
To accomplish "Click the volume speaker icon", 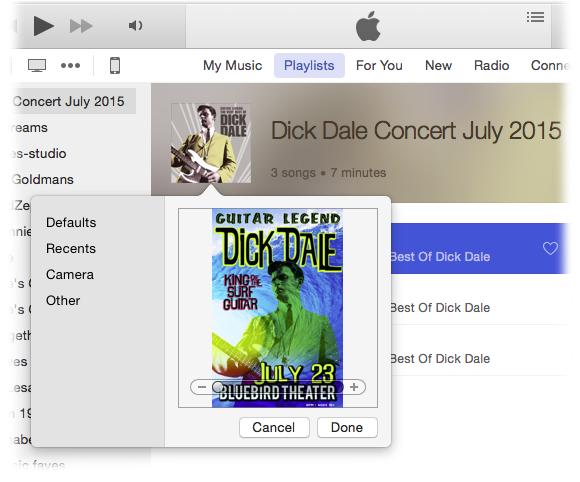I will (x=135, y=26).
